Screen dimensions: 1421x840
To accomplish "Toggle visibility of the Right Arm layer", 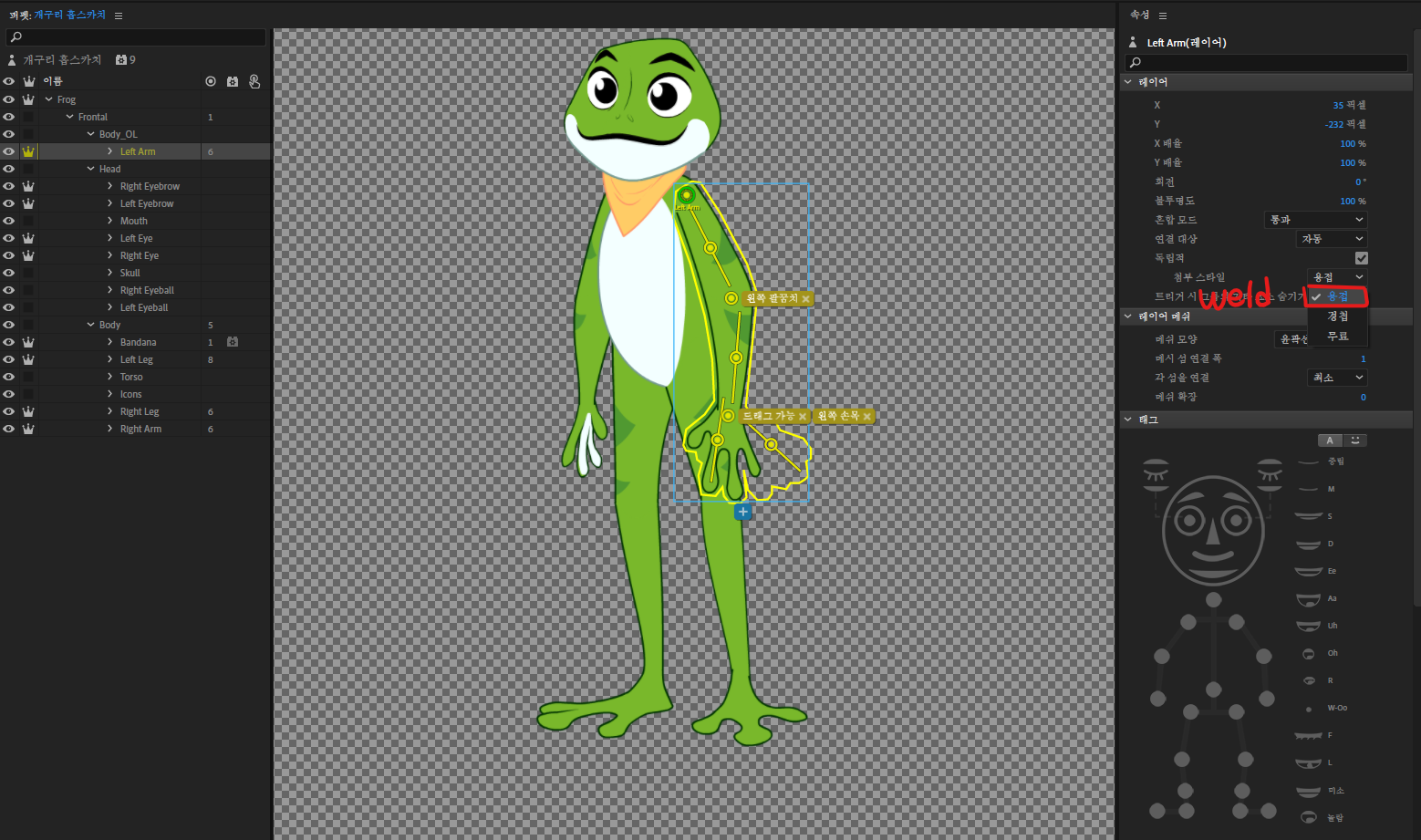I will click(8, 429).
